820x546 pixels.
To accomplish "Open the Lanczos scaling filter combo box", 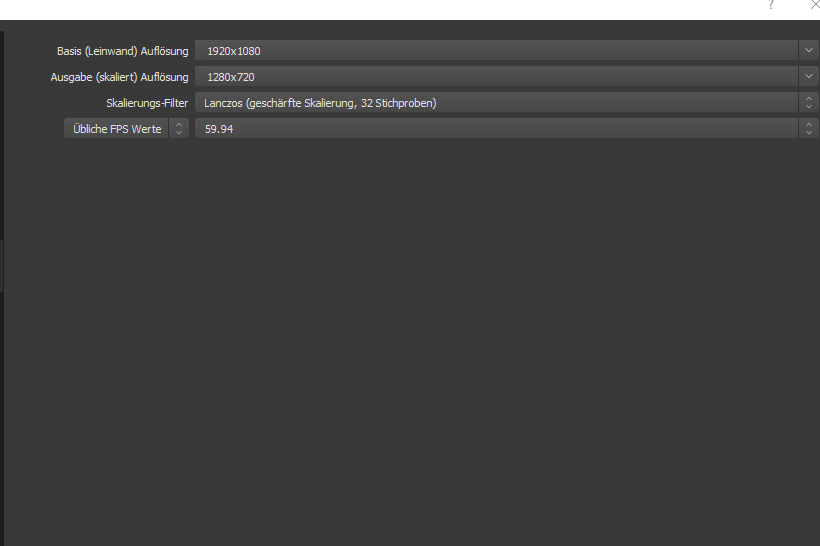I will 495,102.
